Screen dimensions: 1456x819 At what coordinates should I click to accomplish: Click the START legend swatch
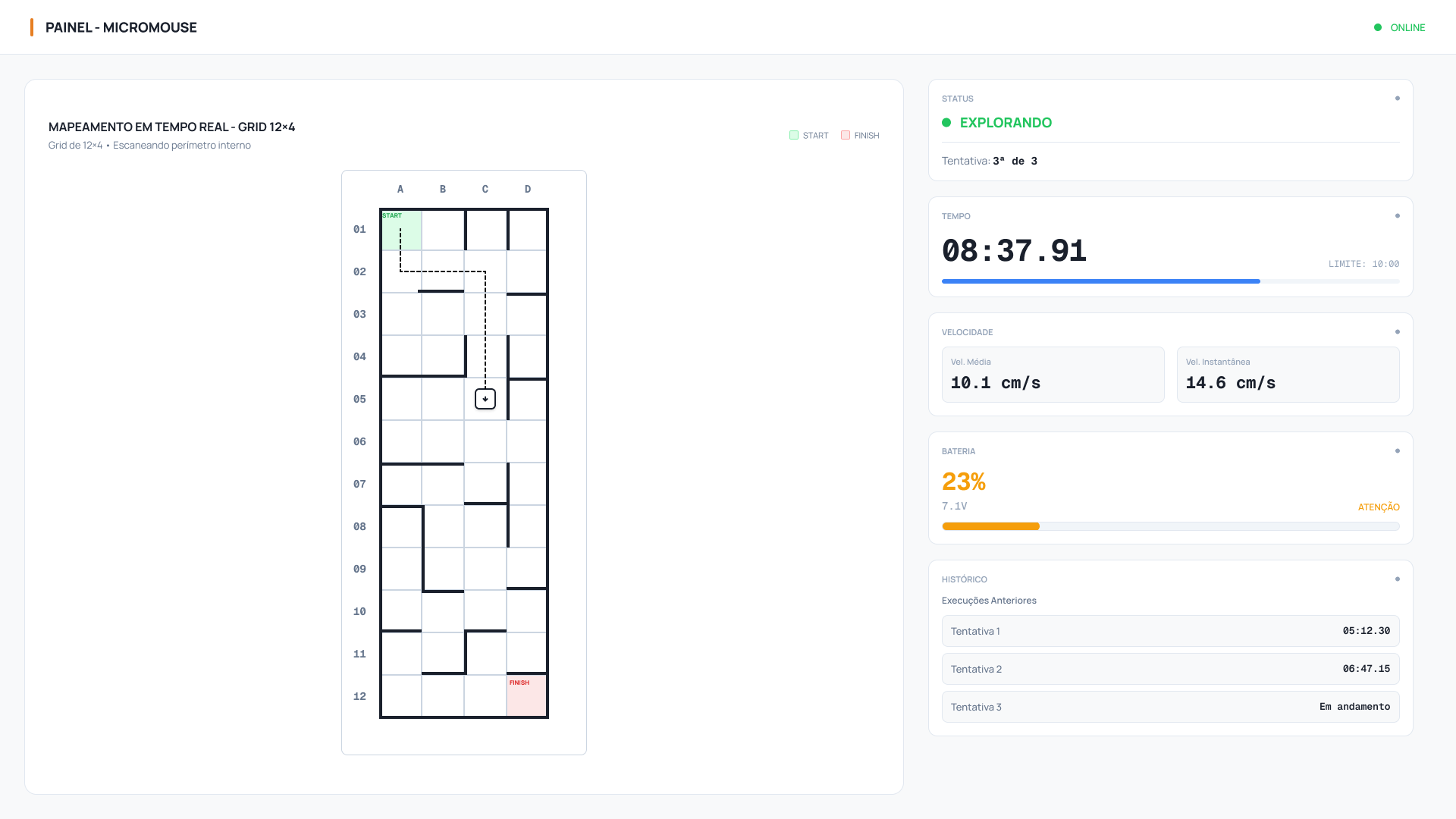click(794, 135)
